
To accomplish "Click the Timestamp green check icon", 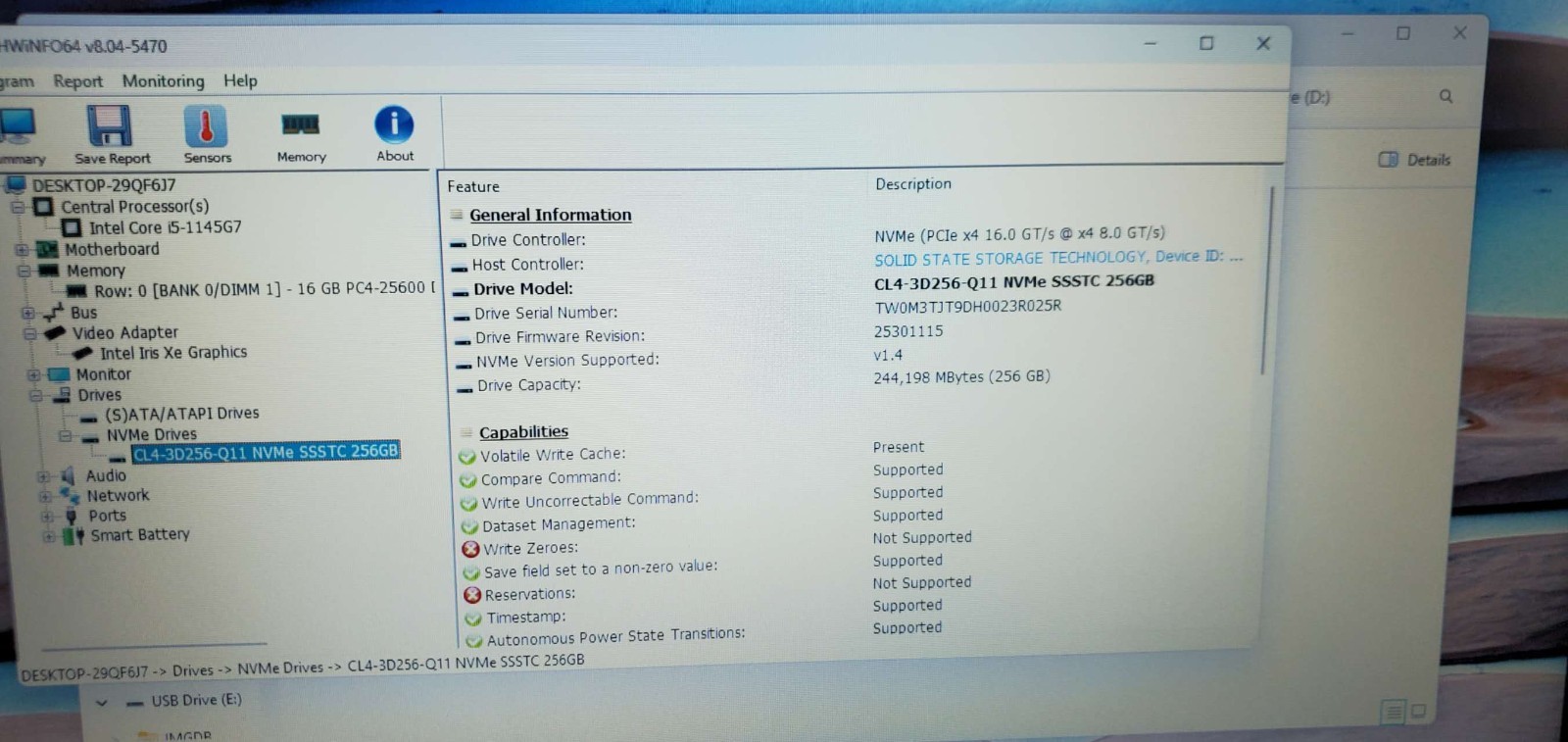I will coord(473,618).
